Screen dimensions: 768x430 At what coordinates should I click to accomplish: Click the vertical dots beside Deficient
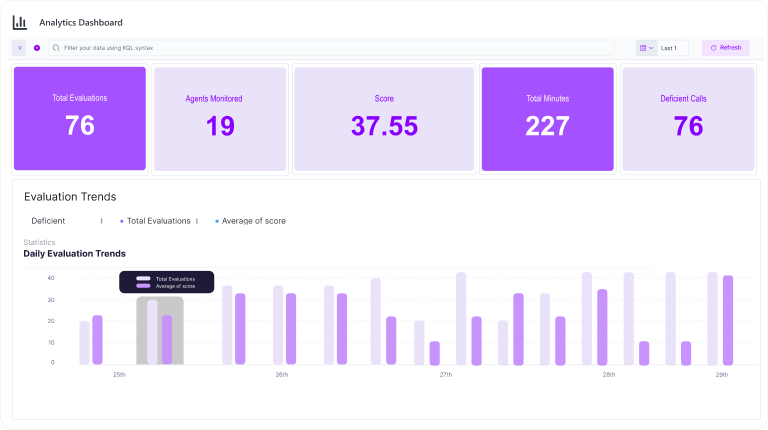coord(101,221)
